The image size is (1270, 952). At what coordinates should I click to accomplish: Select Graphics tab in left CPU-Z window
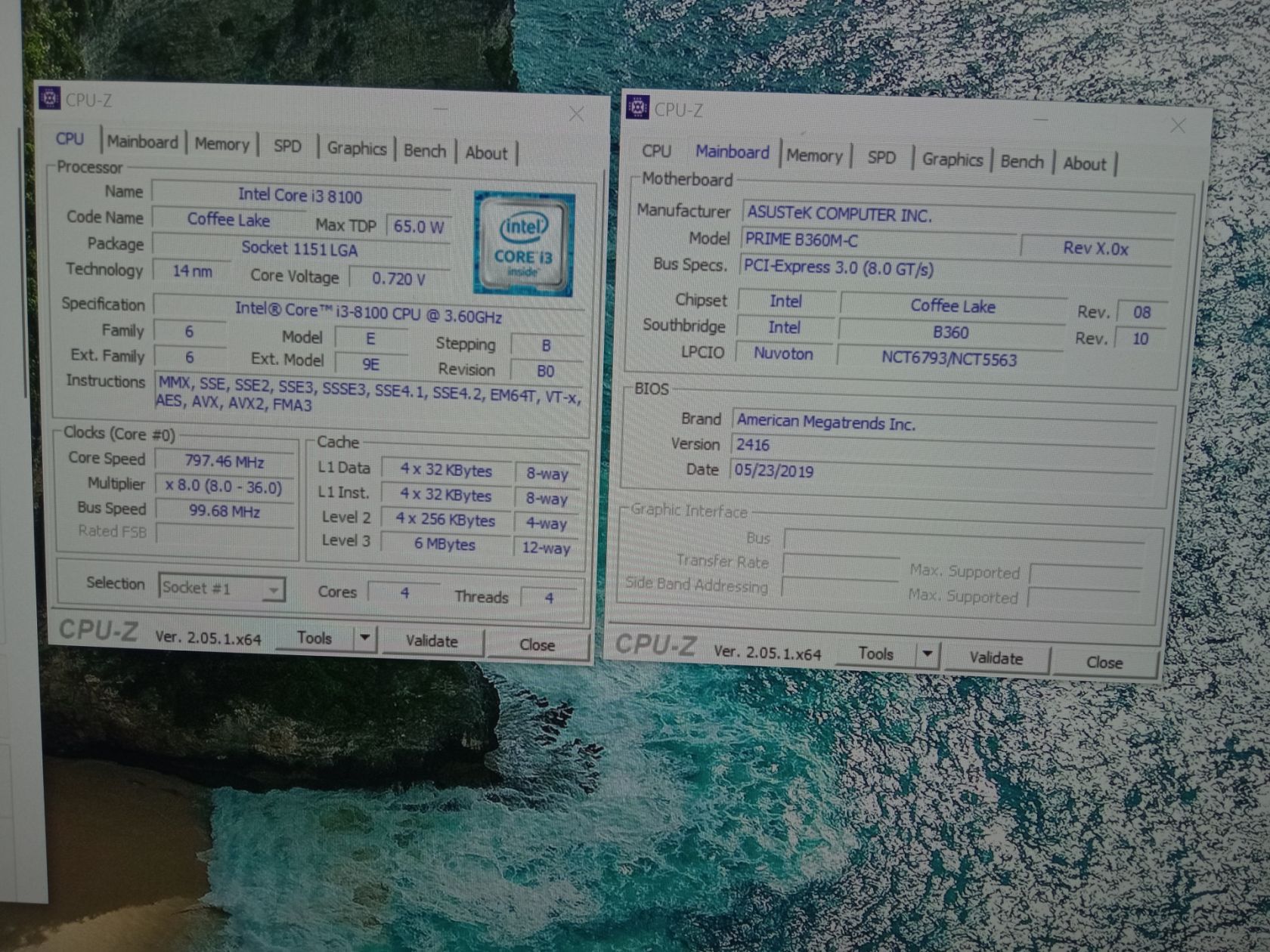tap(356, 148)
